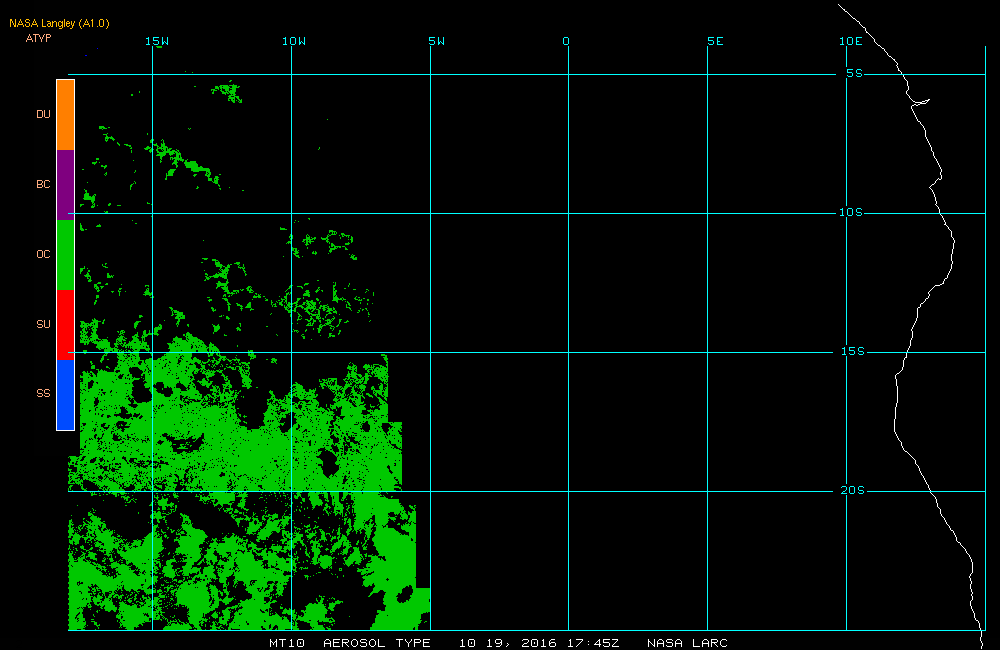
Task: Click the BC legend label
Action: [x=43, y=184]
